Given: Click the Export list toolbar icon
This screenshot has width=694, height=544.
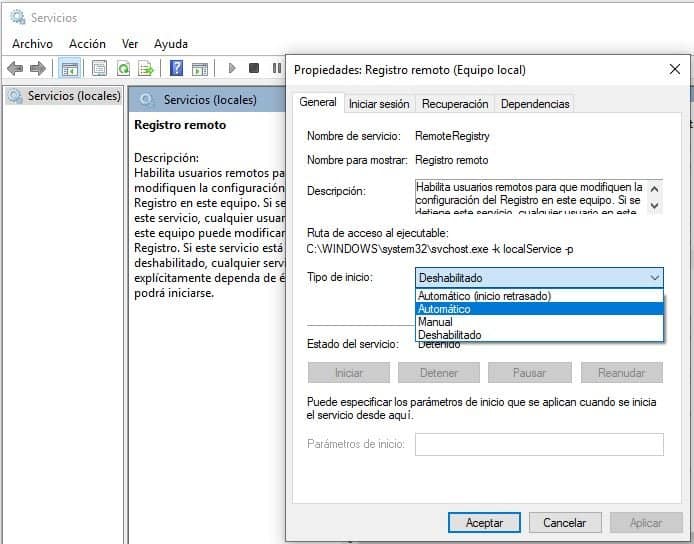Looking at the screenshot, I should 146,68.
